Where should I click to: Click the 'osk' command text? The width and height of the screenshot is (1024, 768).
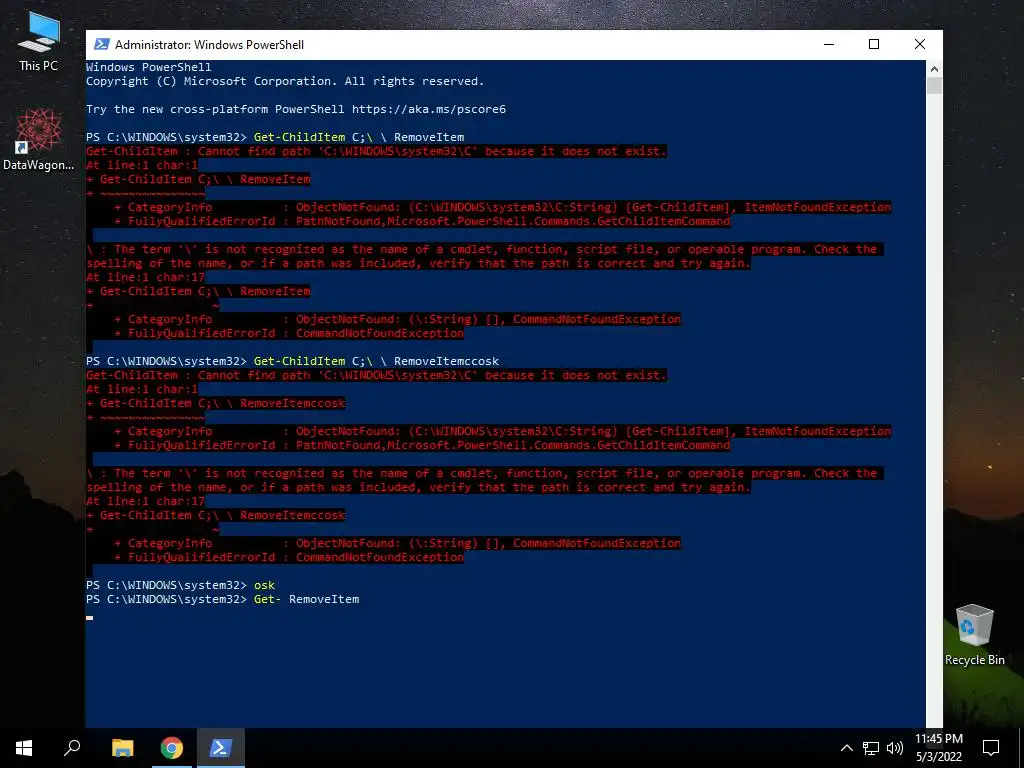[264, 585]
